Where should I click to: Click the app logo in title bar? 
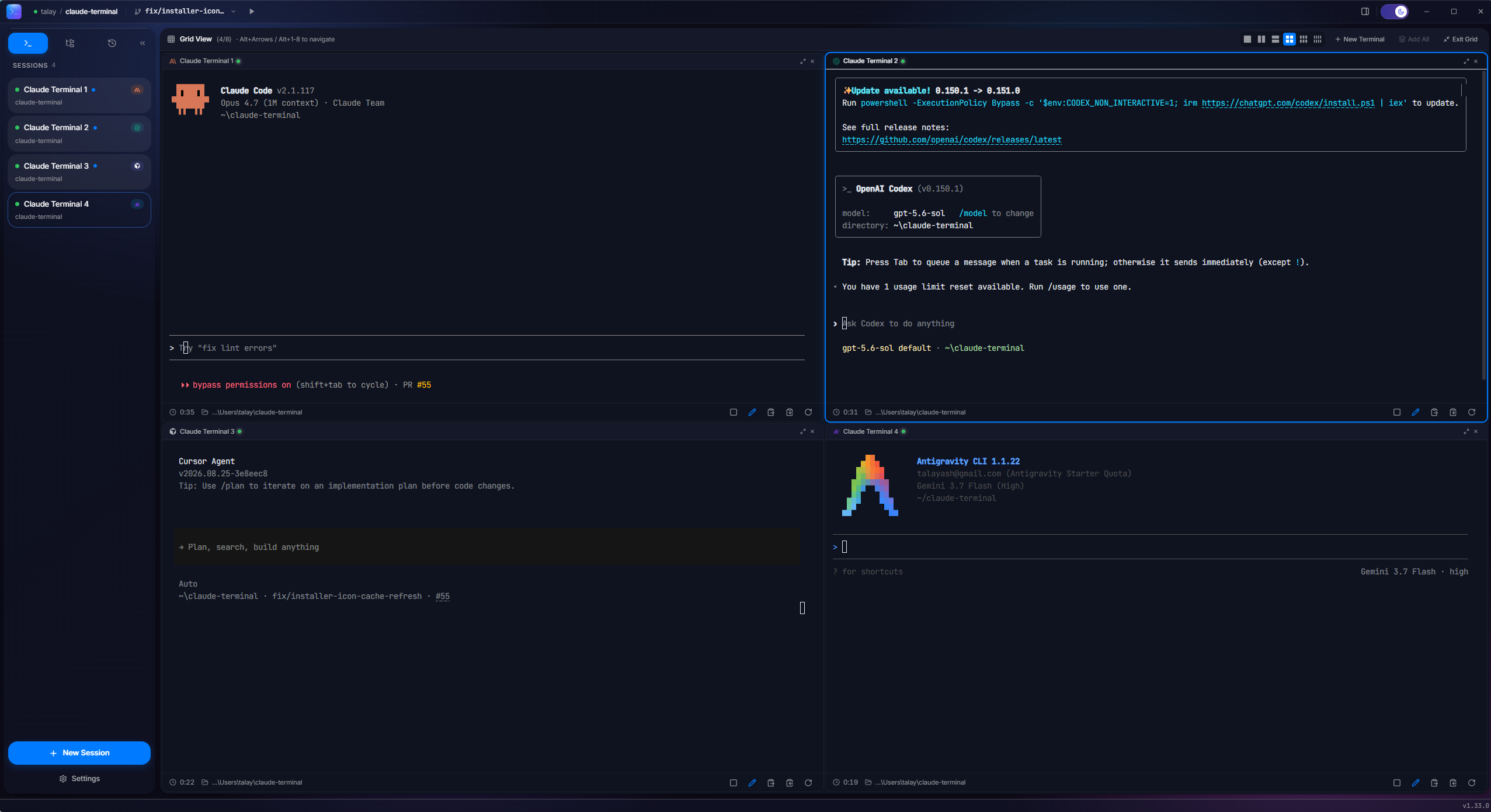click(14, 11)
